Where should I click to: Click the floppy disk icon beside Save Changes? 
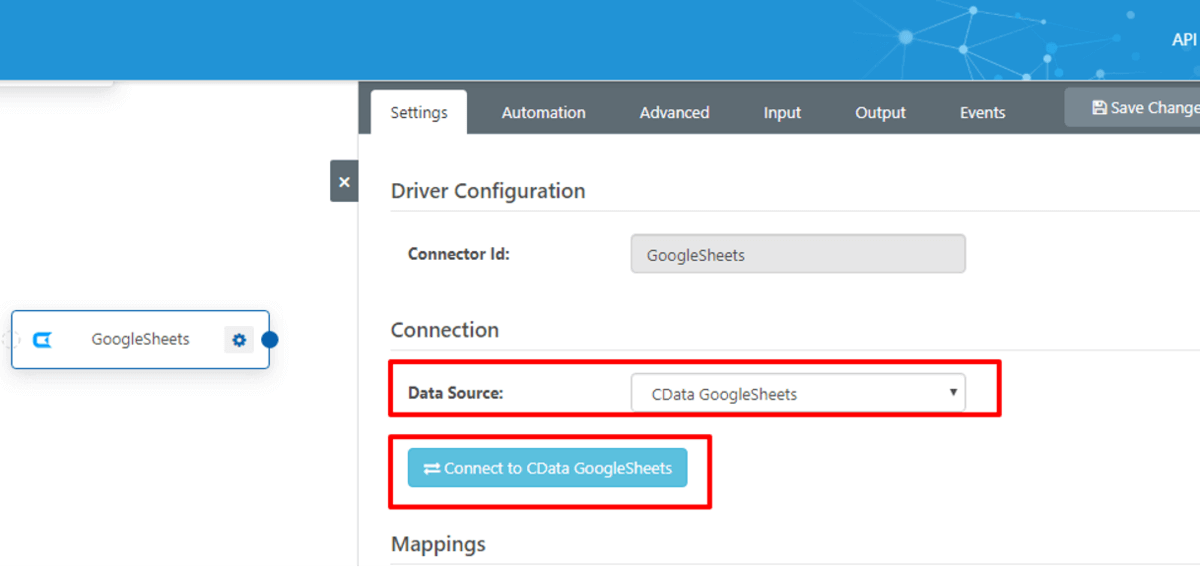(x=1099, y=108)
